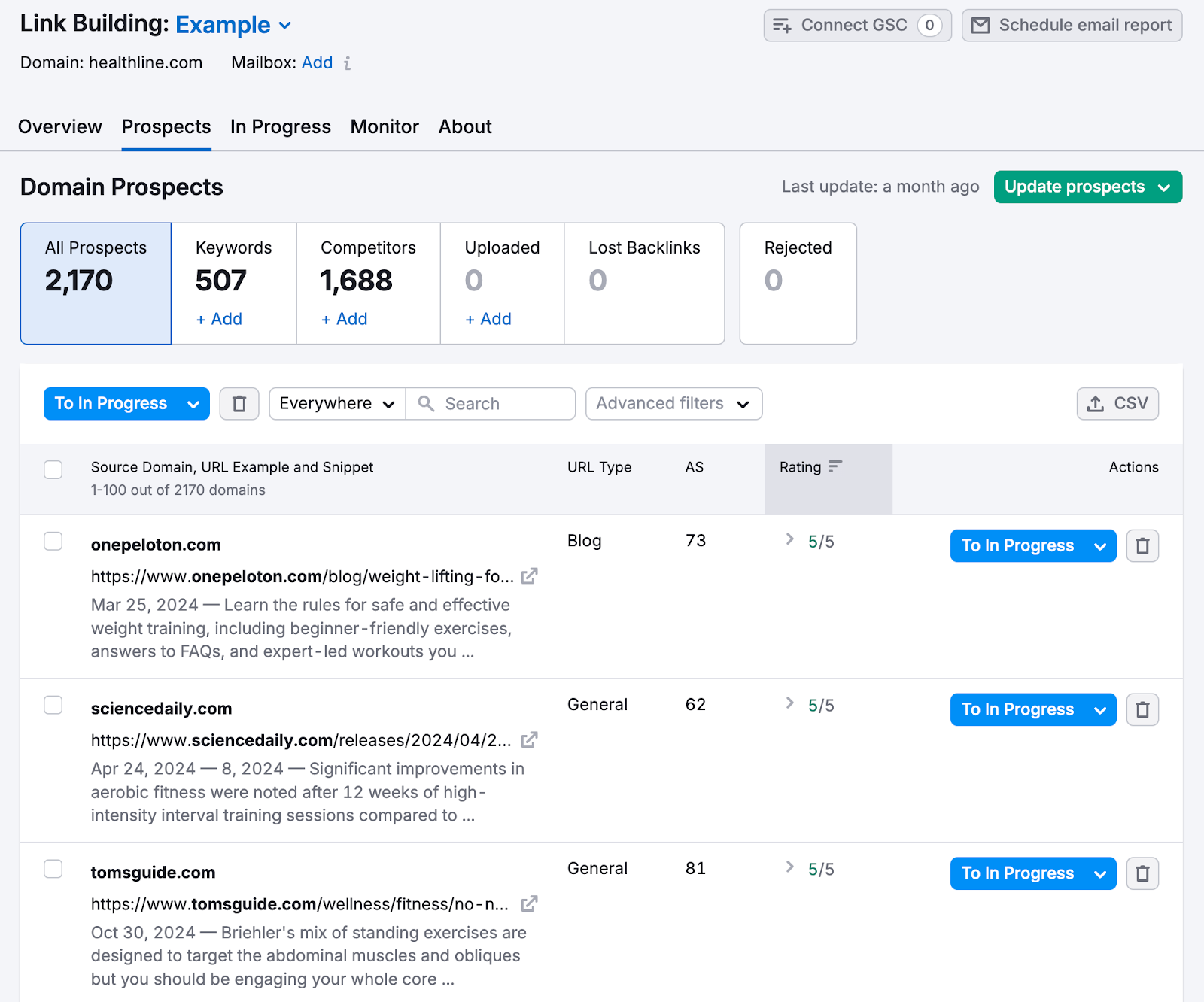Click the info icon next to Mailbox Add
Viewport: 1204px width, 1002px height.
click(x=346, y=63)
